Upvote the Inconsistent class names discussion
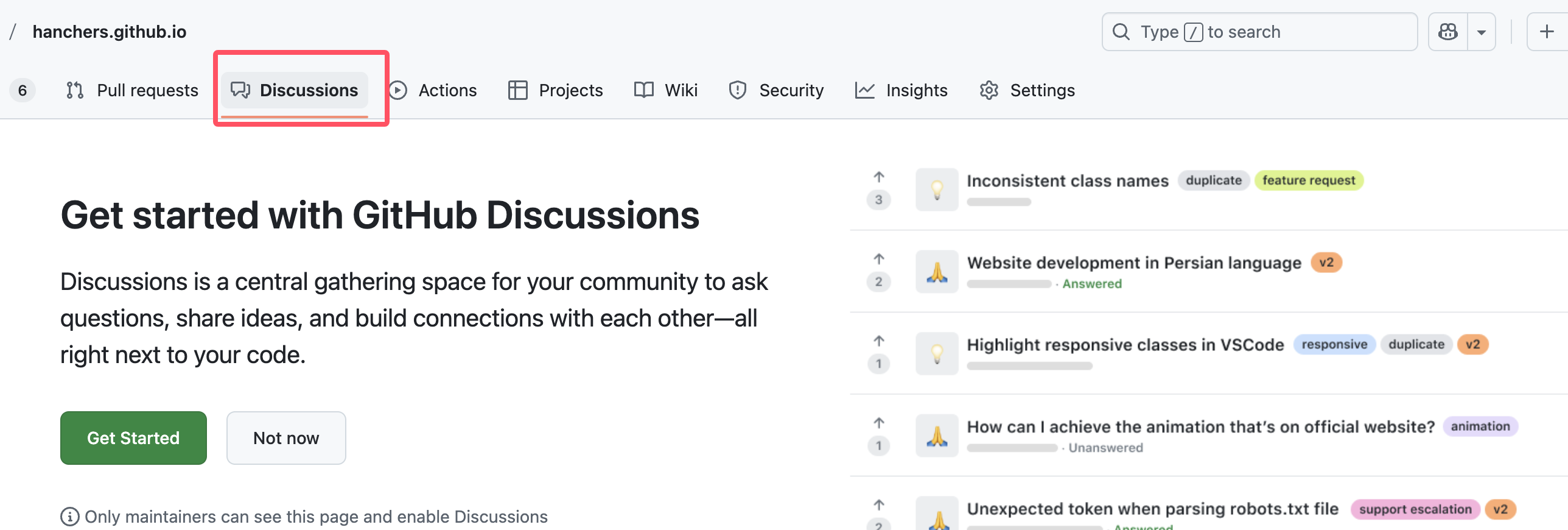1568x530 pixels. point(878,177)
